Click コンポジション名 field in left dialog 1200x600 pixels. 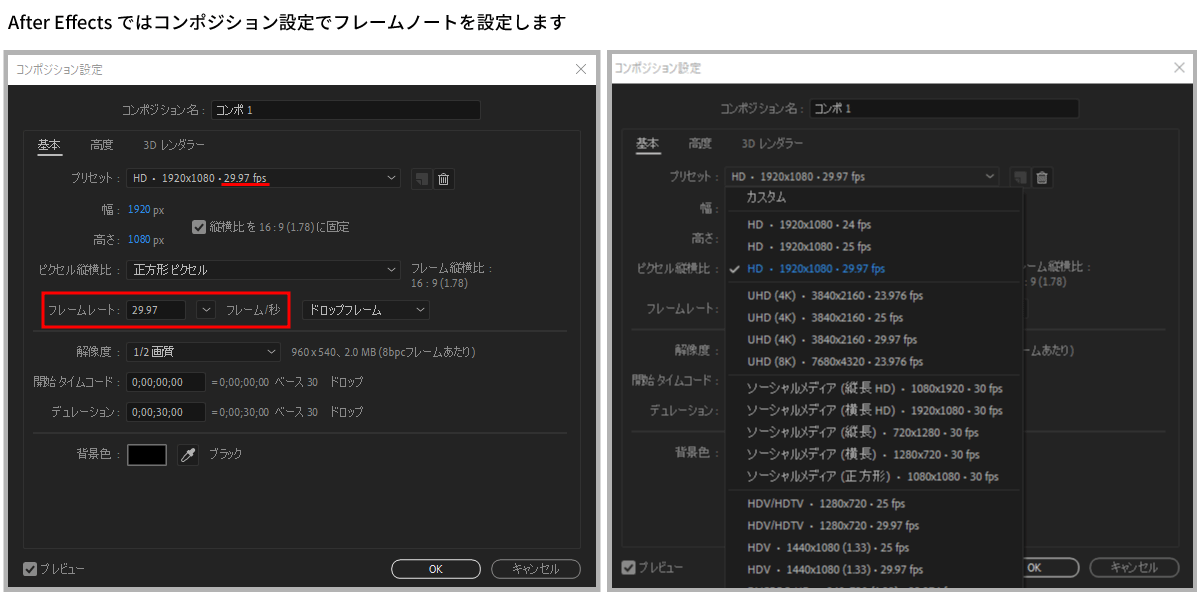[x=346, y=110]
